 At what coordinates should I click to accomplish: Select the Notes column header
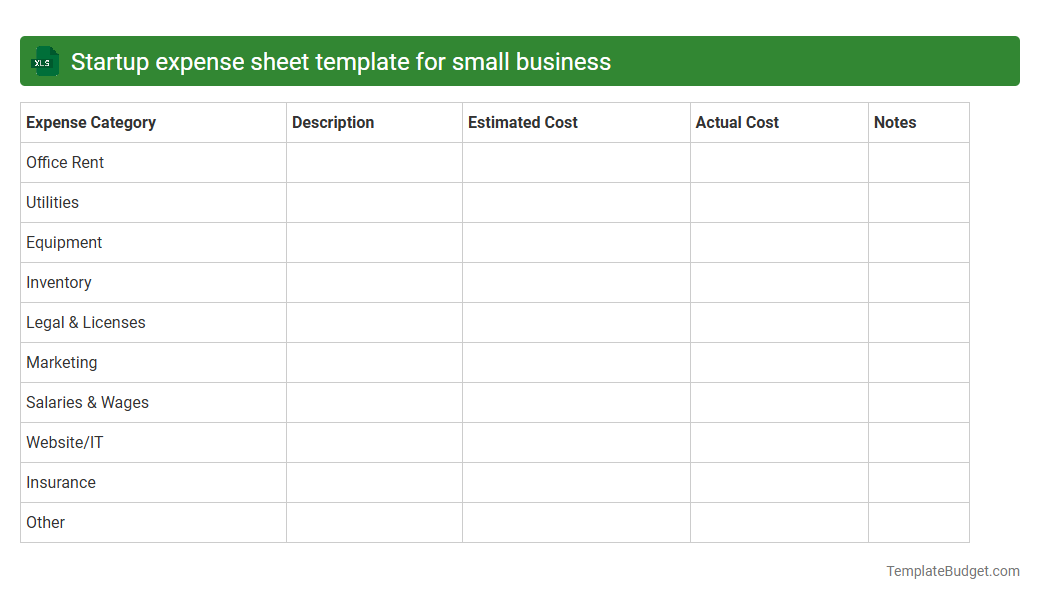895,122
